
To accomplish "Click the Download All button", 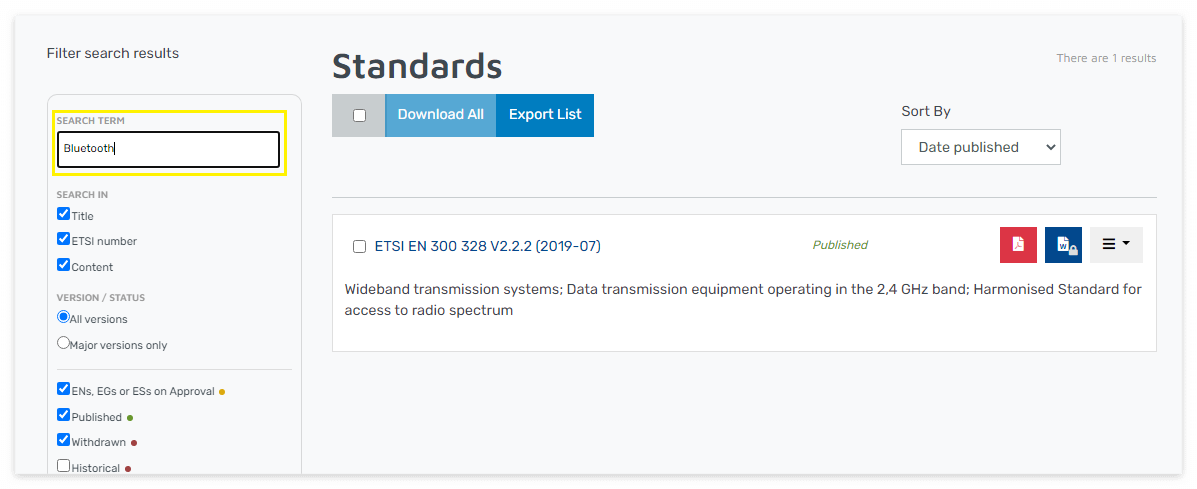I will pos(440,115).
